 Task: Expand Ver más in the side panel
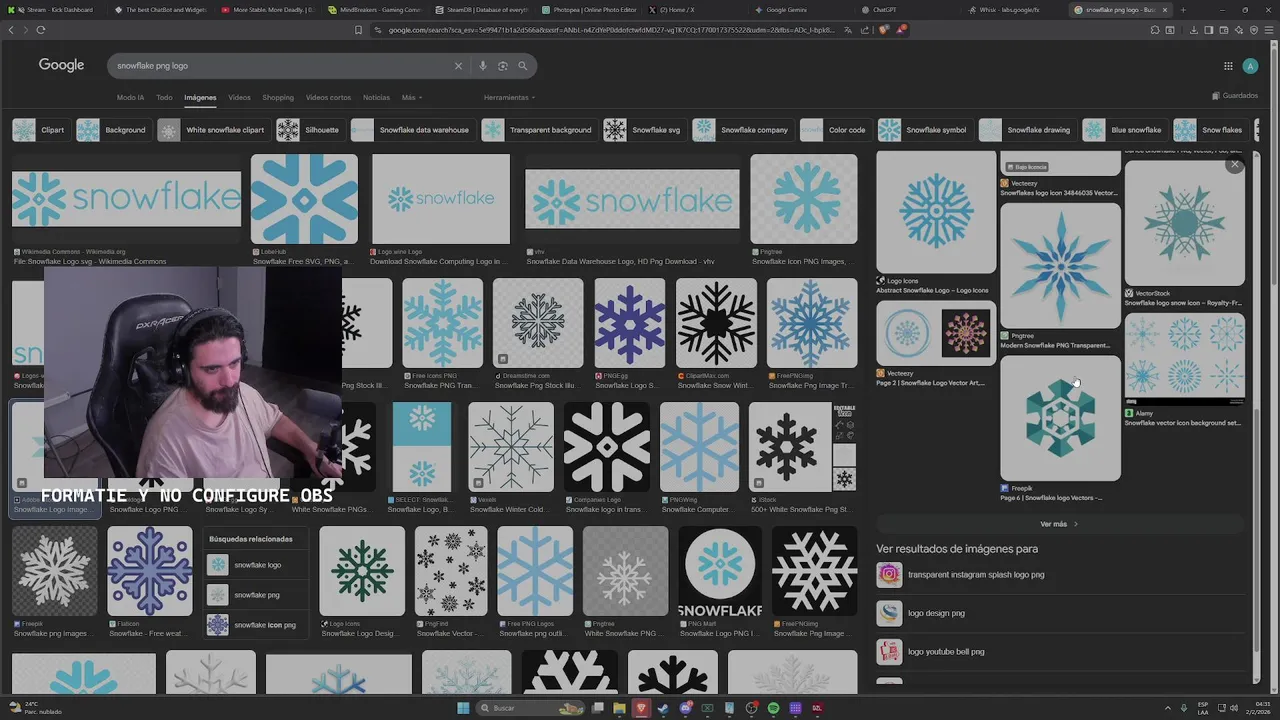(x=1058, y=524)
